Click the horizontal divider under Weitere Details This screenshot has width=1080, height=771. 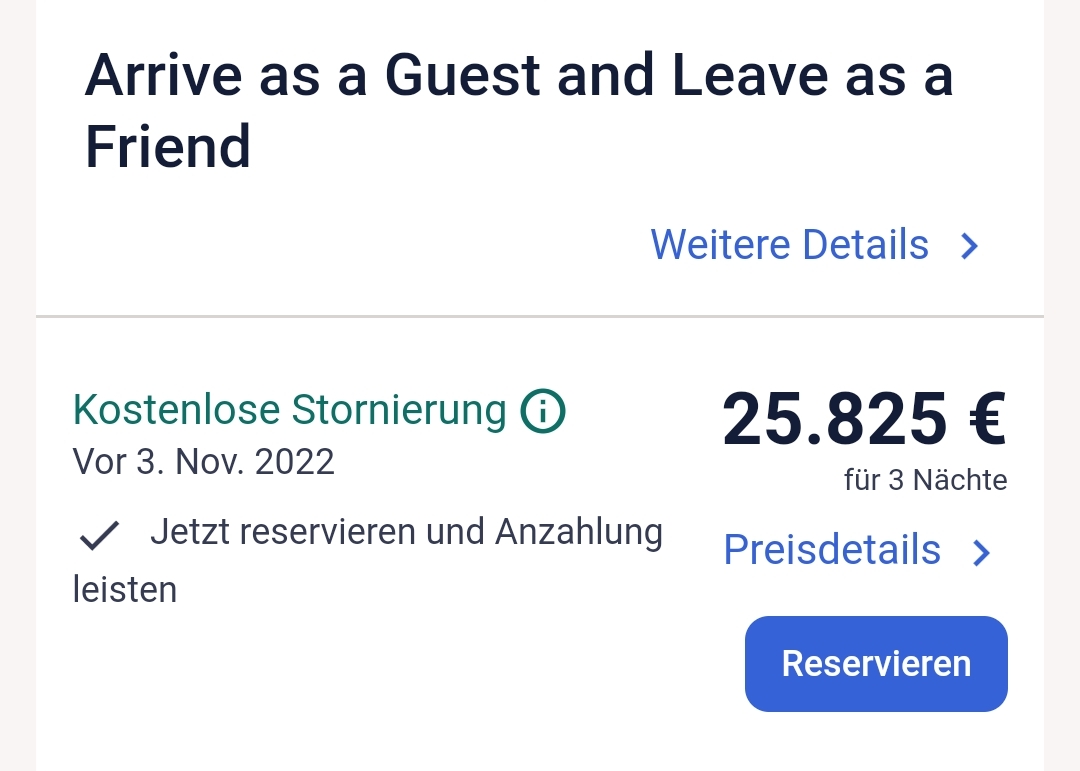pyautogui.click(x=540, y=317)
